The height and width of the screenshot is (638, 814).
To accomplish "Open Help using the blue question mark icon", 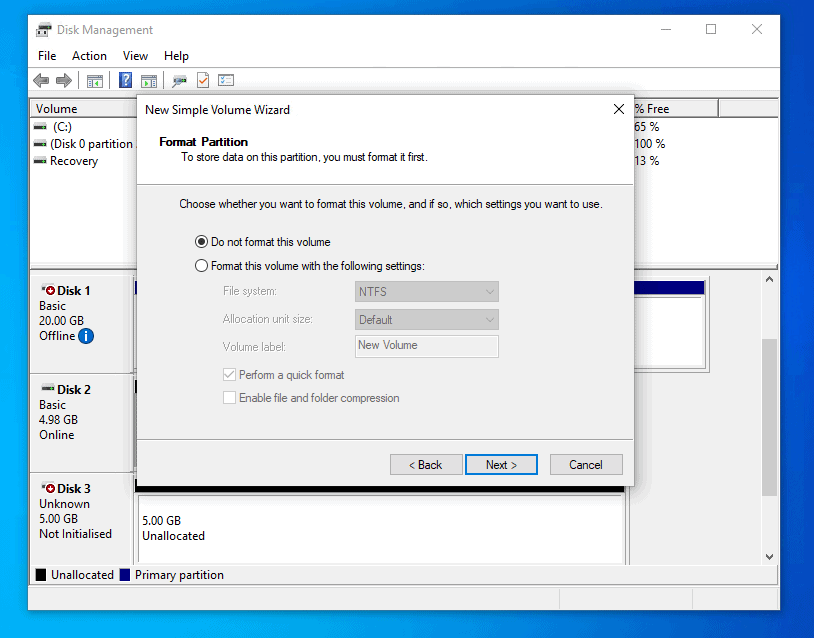I will pos(125,80).
